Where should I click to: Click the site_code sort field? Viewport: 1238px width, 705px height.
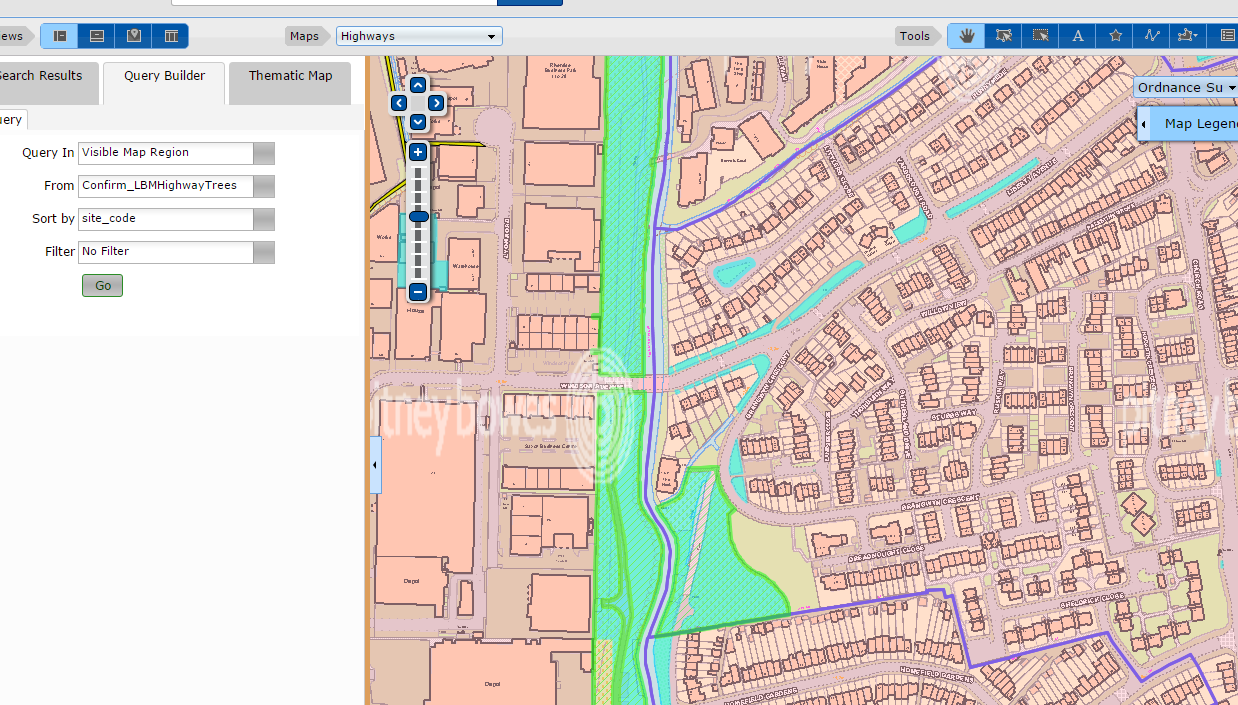pyautogui.click(x=166, y=219)
